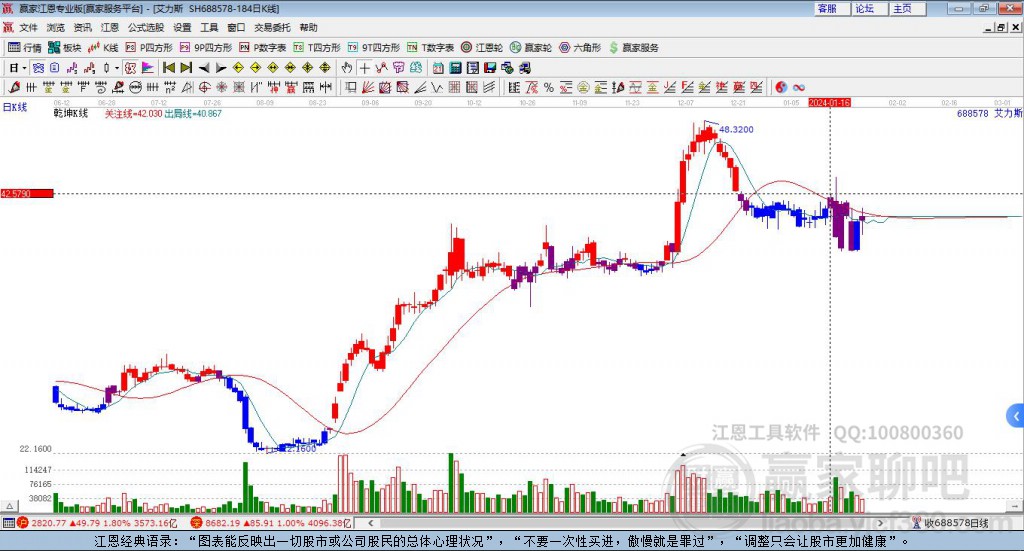Click the blue infinity loop icon
1024x551 pixels.
coord(798,87)
